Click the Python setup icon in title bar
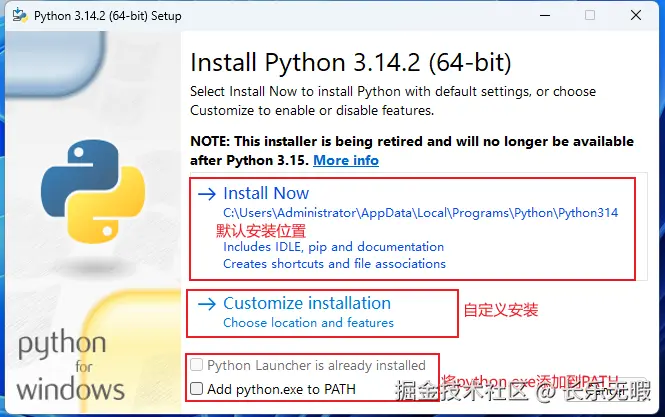665x417 pixels. (x=20, y=16)
